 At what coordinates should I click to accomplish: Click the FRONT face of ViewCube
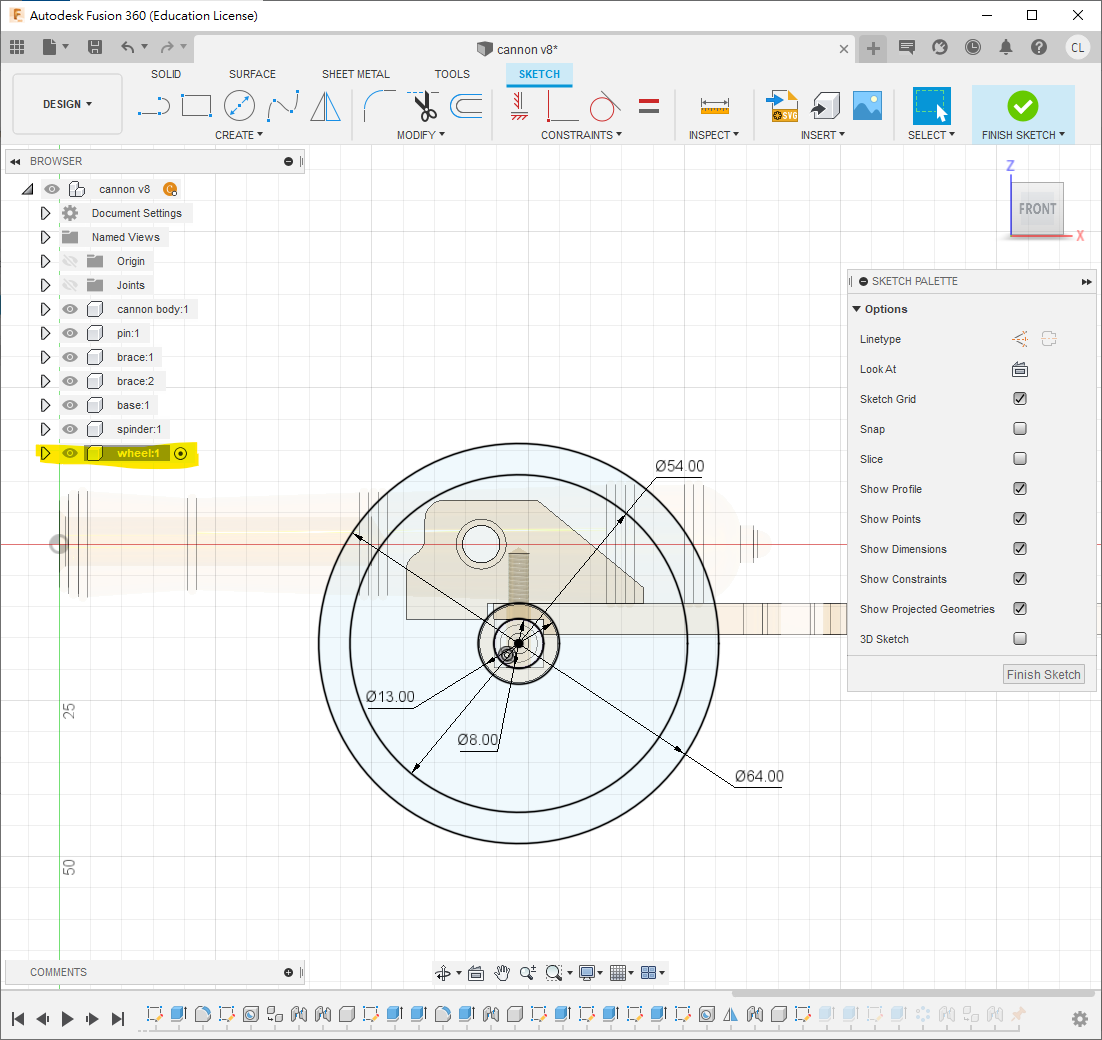point(1036,209)
